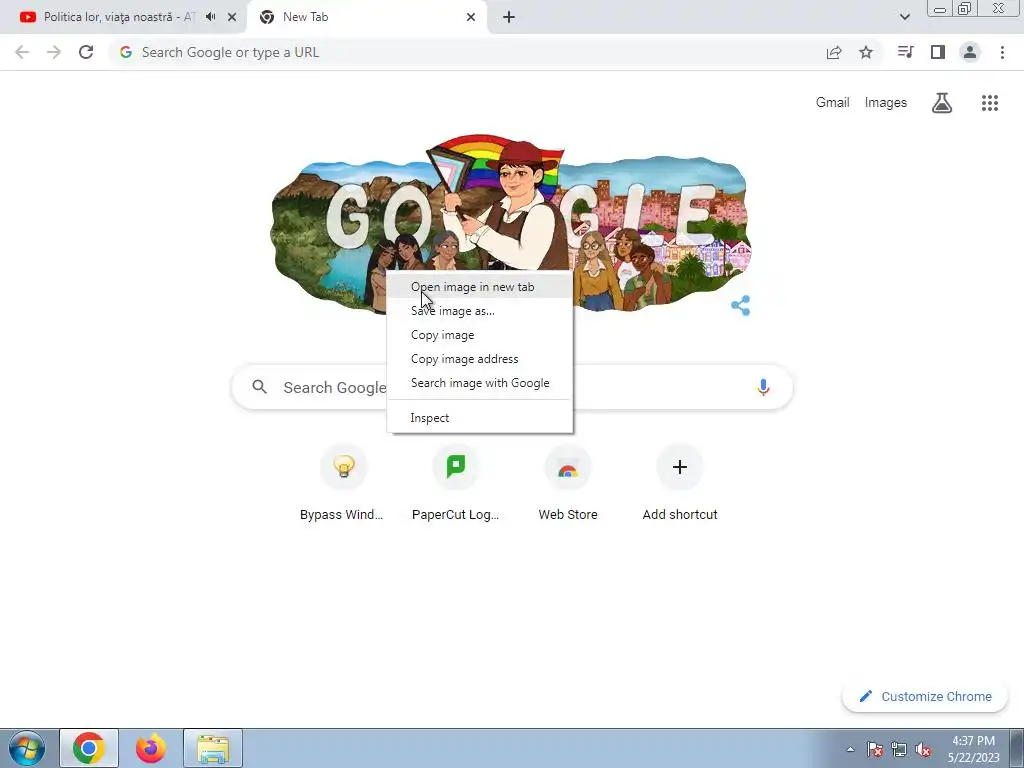Open a new tab with plus button
This screenshot has width=1024, height=768.
click(x=509, y=17)
